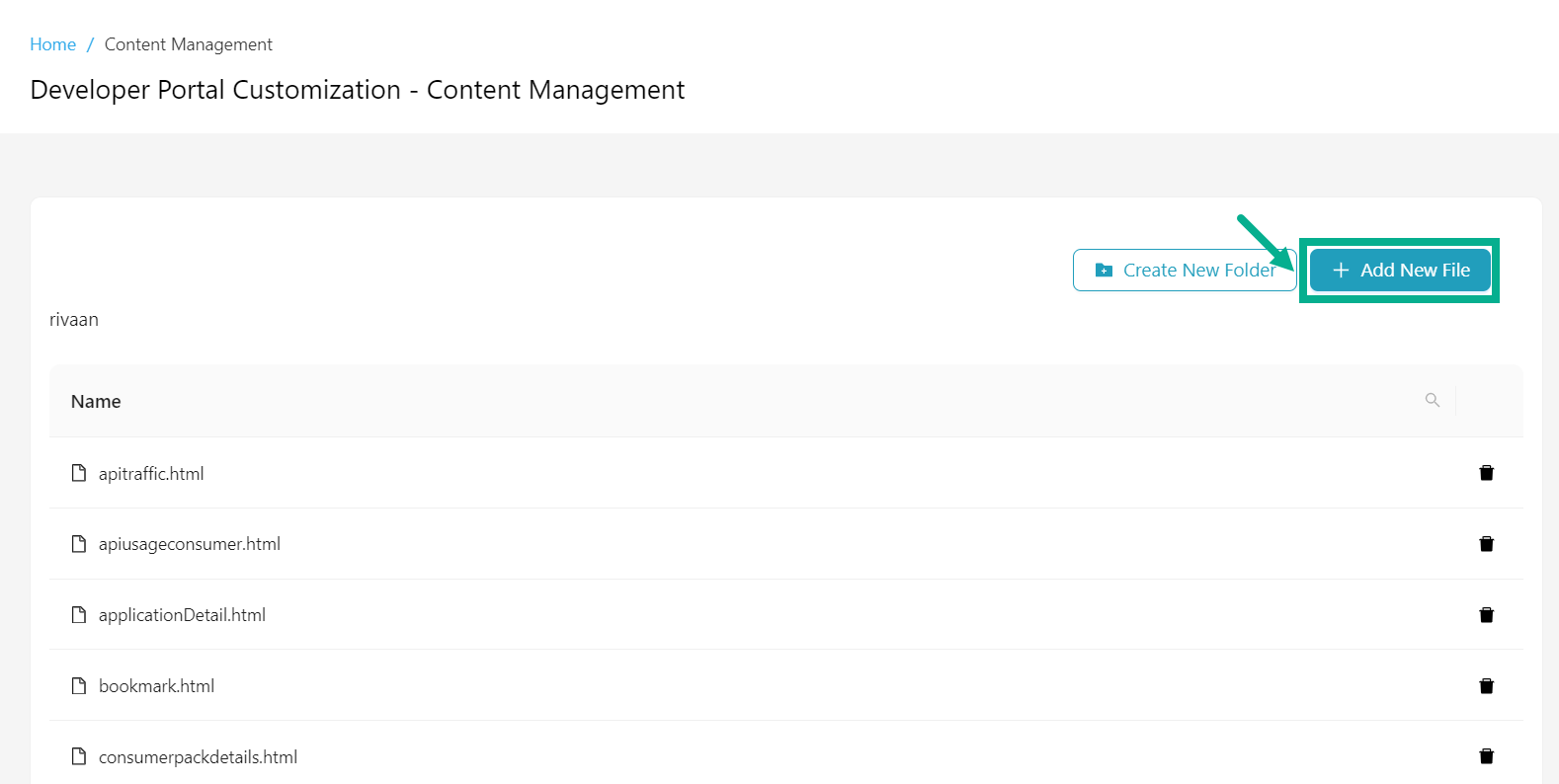Open the applicationDetail.html file
Image resolution: width=1559 pixels, height=784 pixels.
click(182, 614)
